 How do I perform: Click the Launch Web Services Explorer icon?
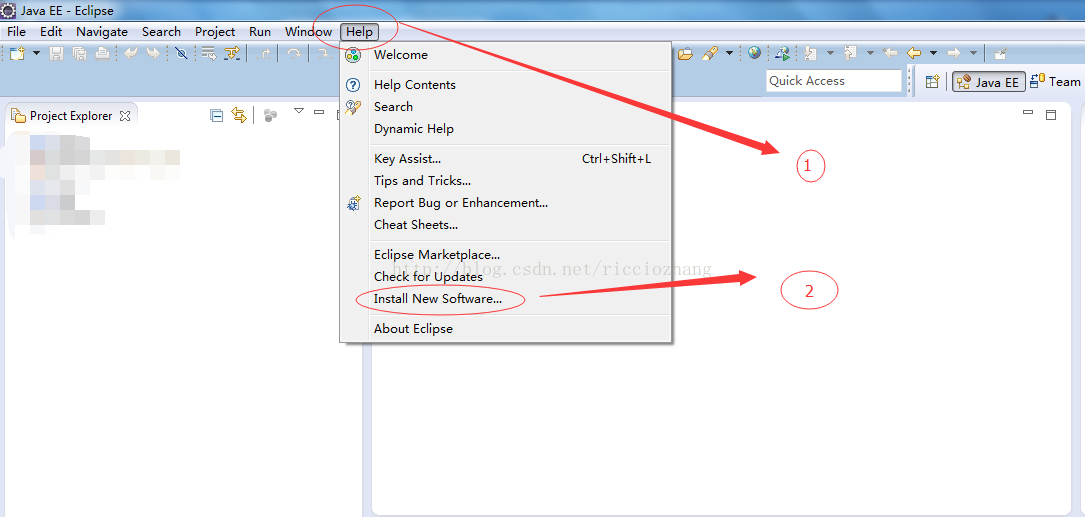[x=783, y=53]
